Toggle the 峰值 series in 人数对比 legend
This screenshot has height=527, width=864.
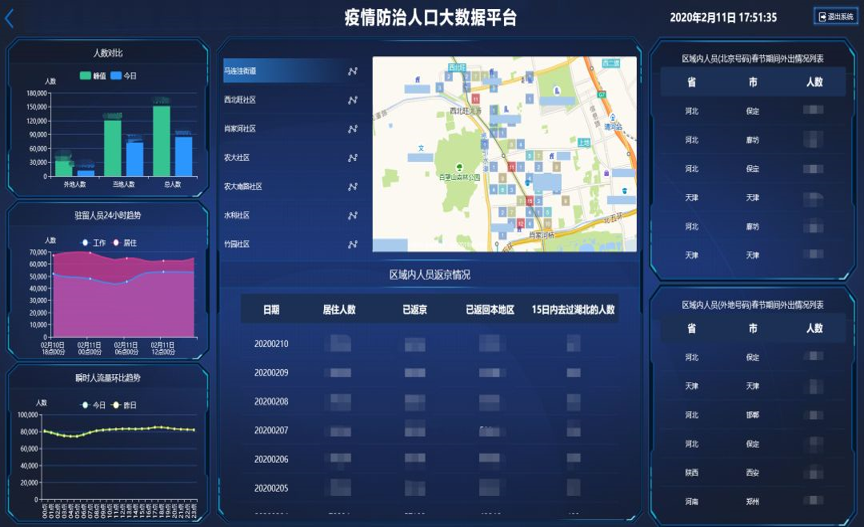pyautogui.click(x=92, y=76)
